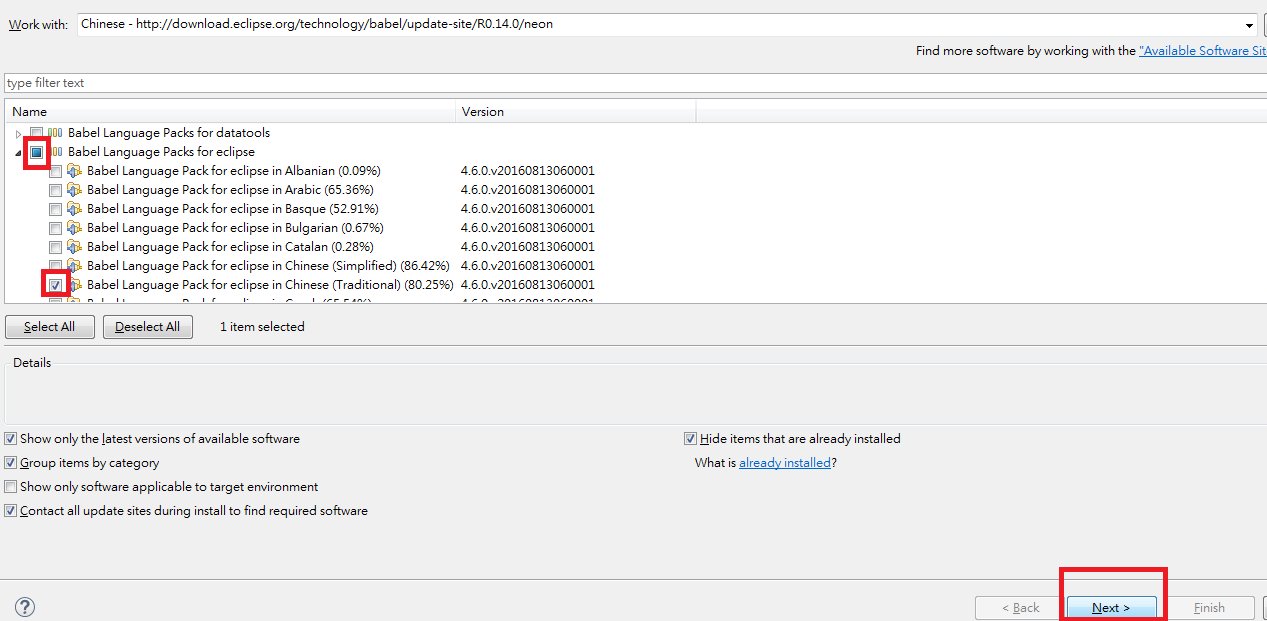Click the Catalan language pack feature icon
The height and width of the screenshot is (621, 1267).
pyautogui.click(x=74, y=247)
